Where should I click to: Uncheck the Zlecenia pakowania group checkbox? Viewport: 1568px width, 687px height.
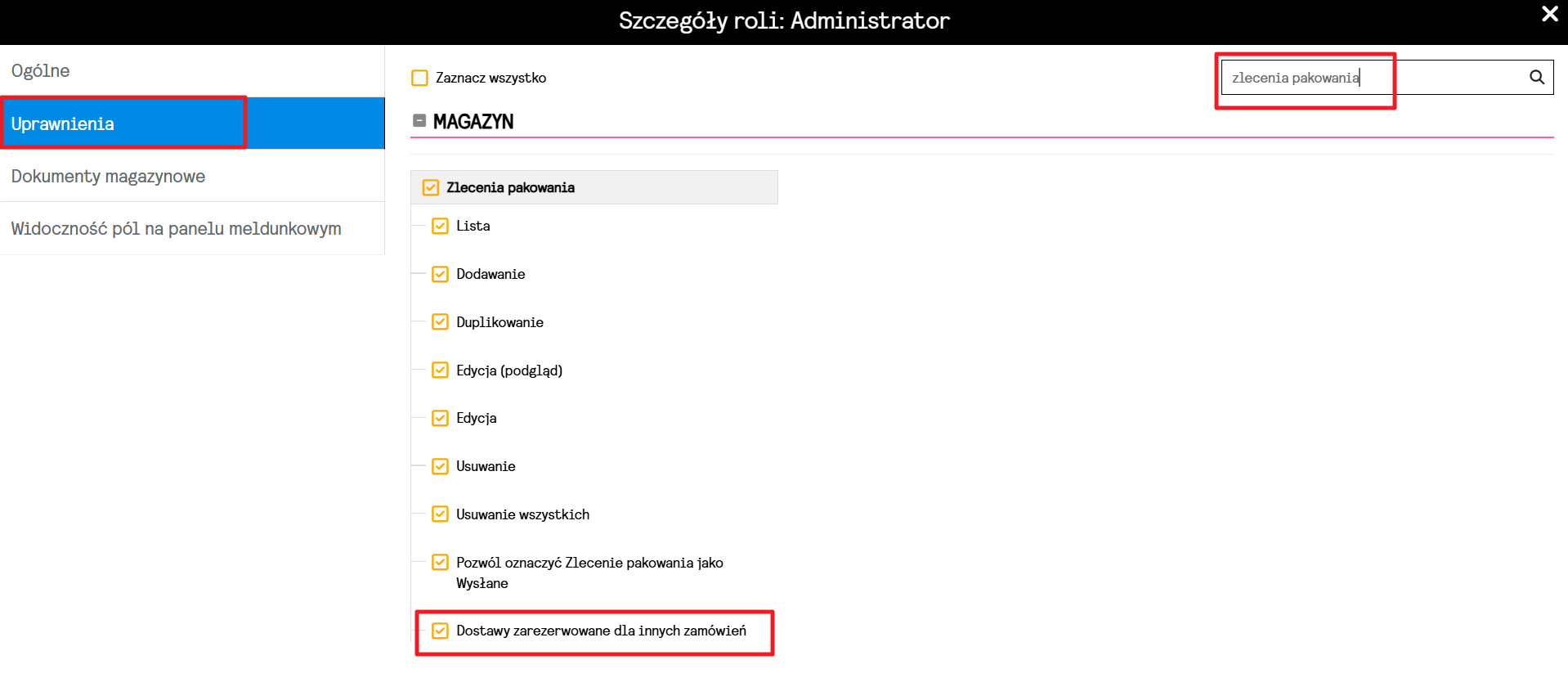(x=431, y=187)
